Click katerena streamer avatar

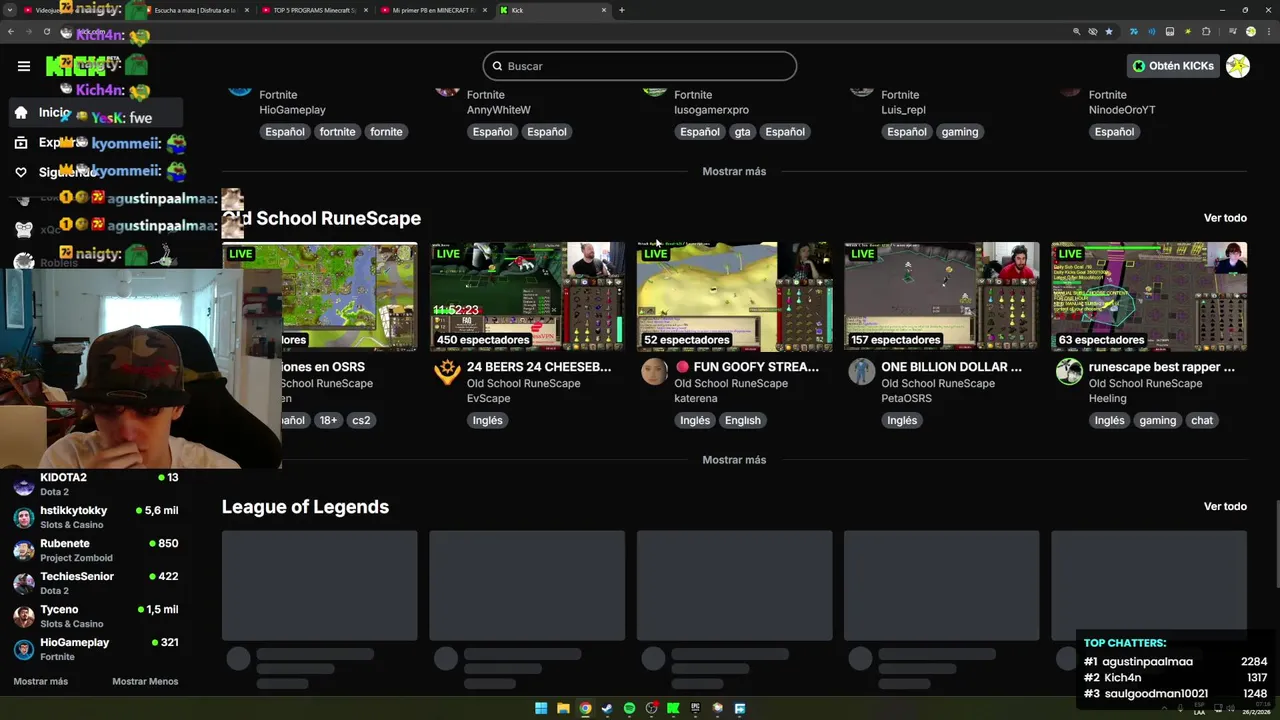pos(654,372)
